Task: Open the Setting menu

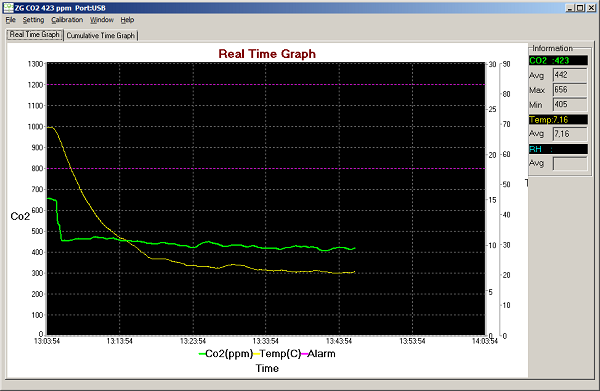Action: pyautogui.click(x=33, y=20)
